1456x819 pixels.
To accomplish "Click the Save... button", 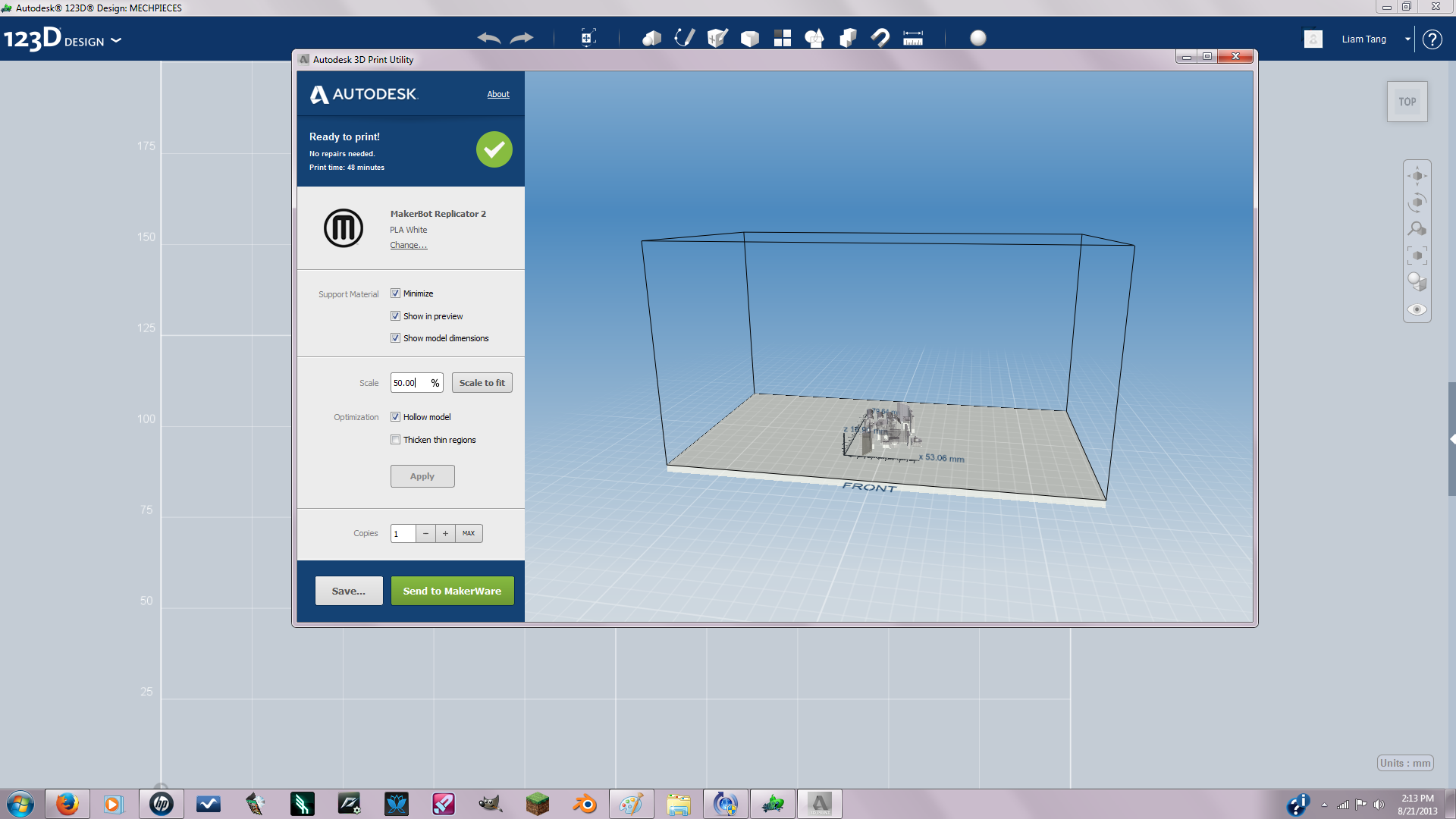I will (349, 591).
